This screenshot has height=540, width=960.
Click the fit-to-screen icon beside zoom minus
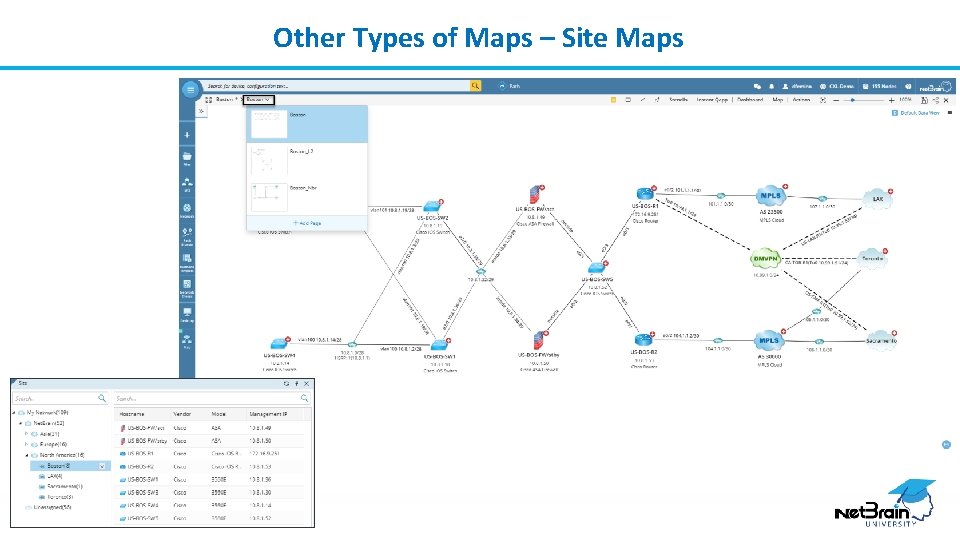coord(822,100)
